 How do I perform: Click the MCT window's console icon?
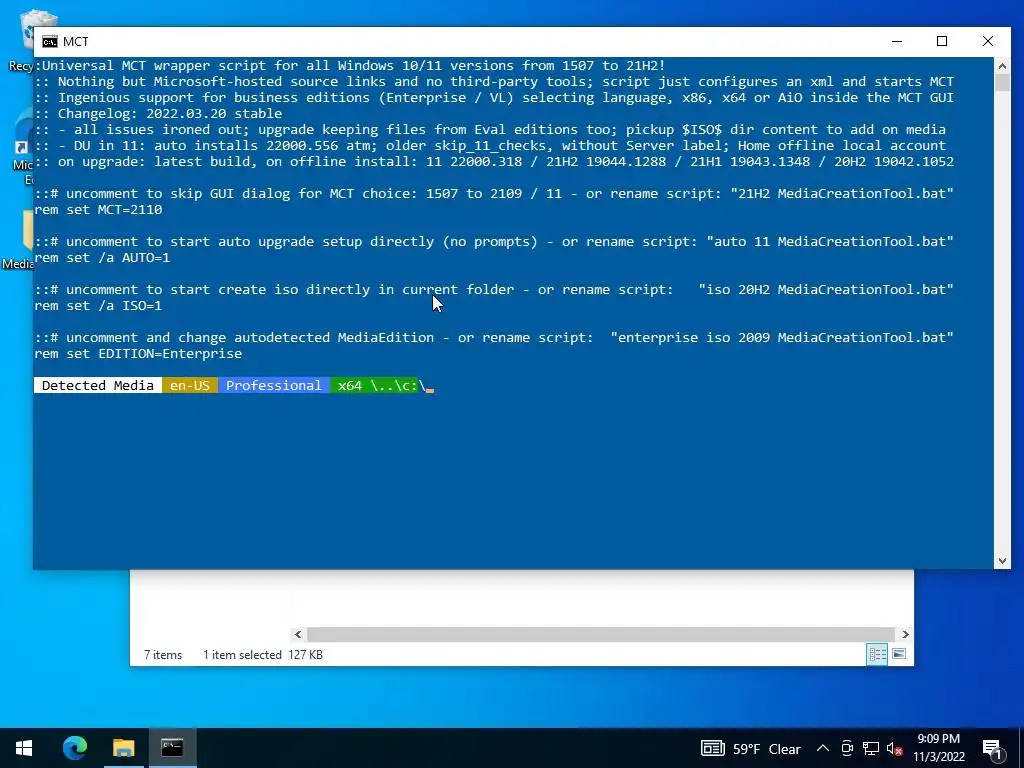click(50, 42)
